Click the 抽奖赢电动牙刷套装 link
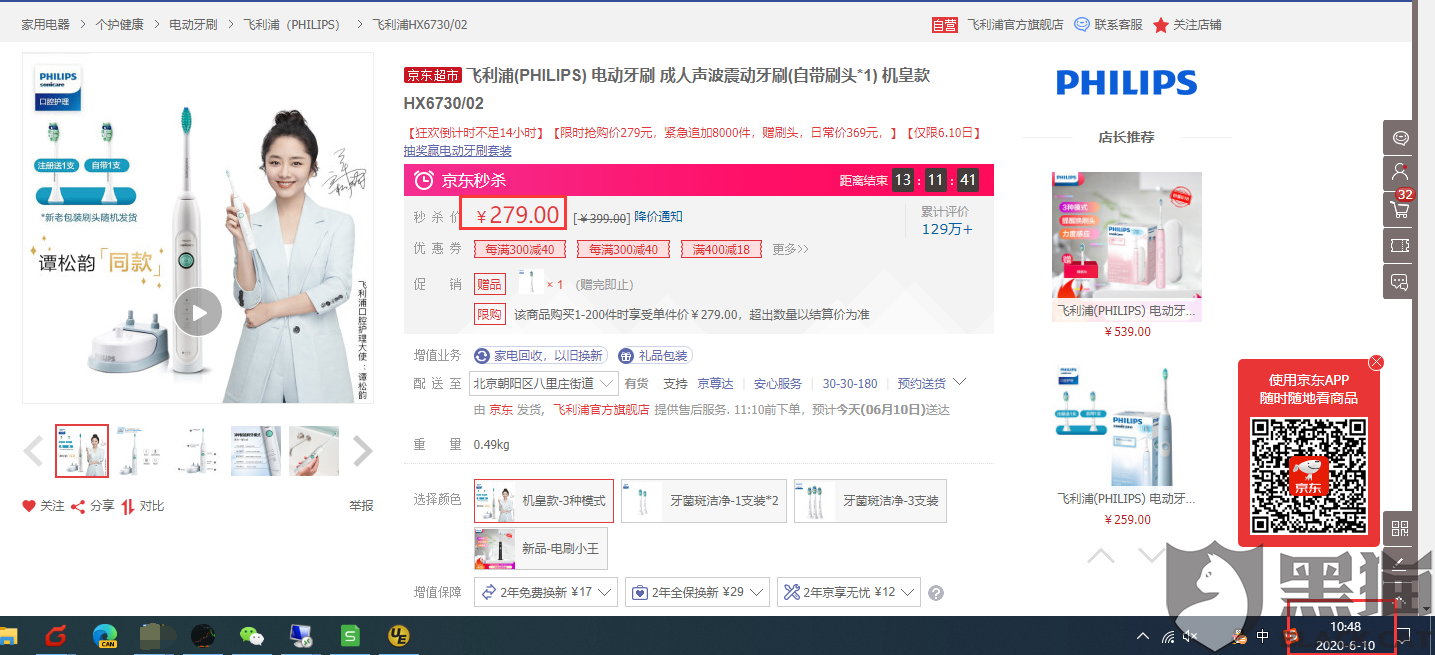 [x=457, y=151]
